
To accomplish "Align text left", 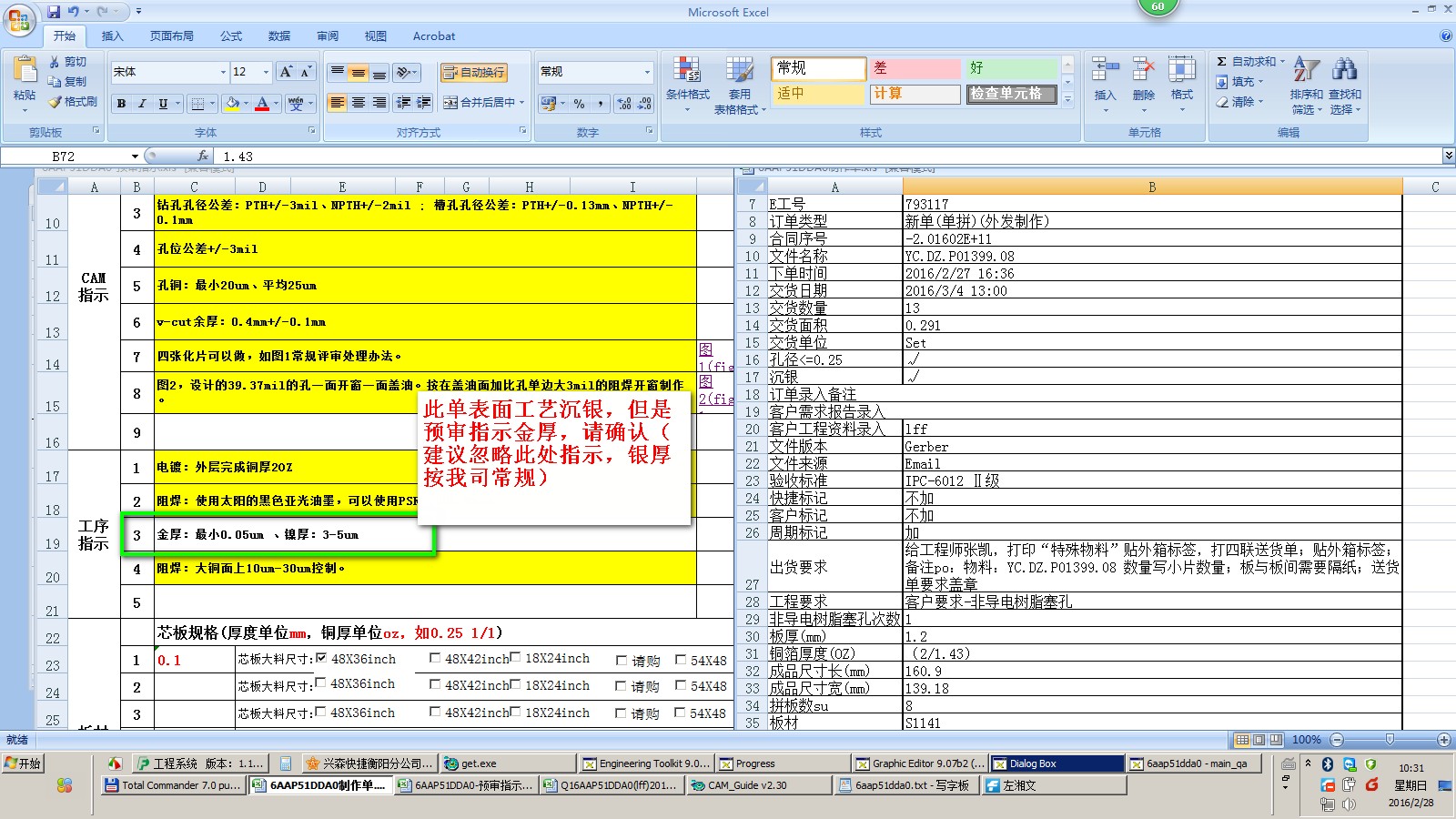I will [x=338, y=103].
